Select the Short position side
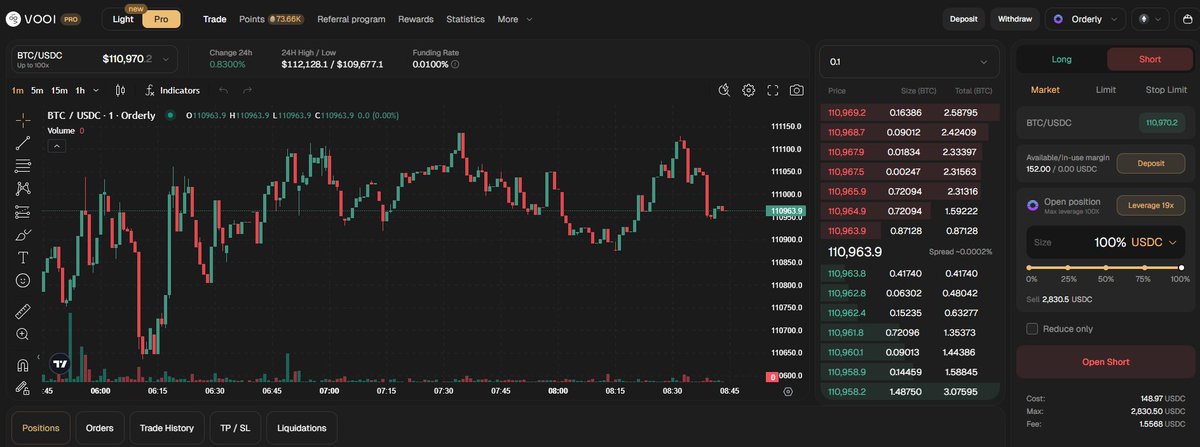1200x447 pixels. (x=1149, y=59)
